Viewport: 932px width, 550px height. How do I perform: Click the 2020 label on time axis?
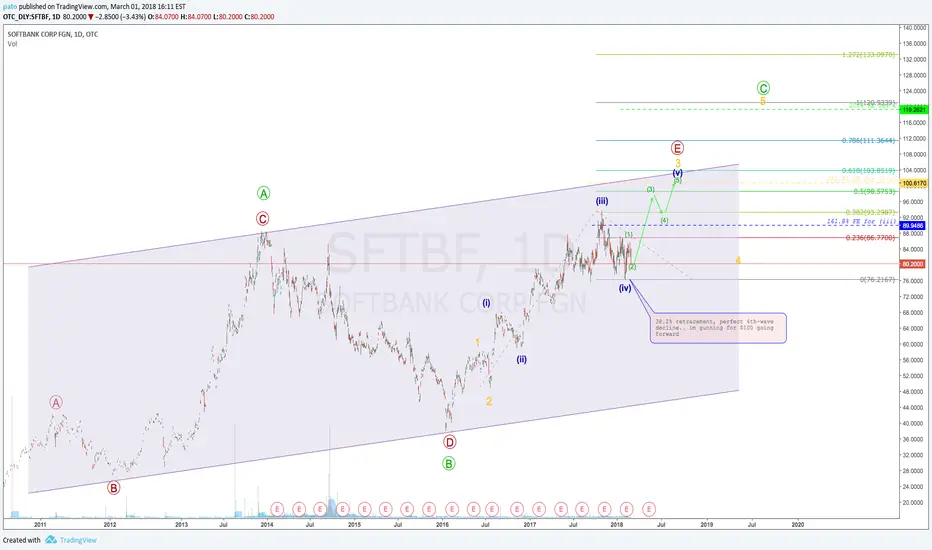798,524
